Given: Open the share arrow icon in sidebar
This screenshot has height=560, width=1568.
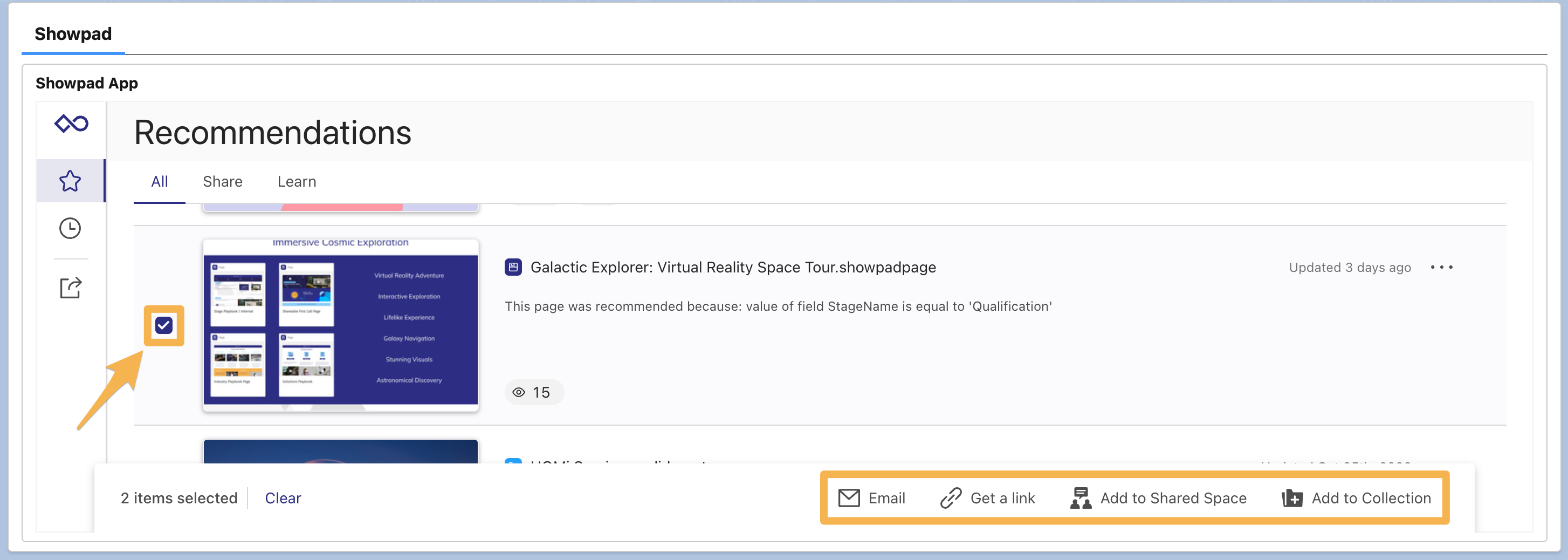Looking at the screenshot, I should (71, 287).
